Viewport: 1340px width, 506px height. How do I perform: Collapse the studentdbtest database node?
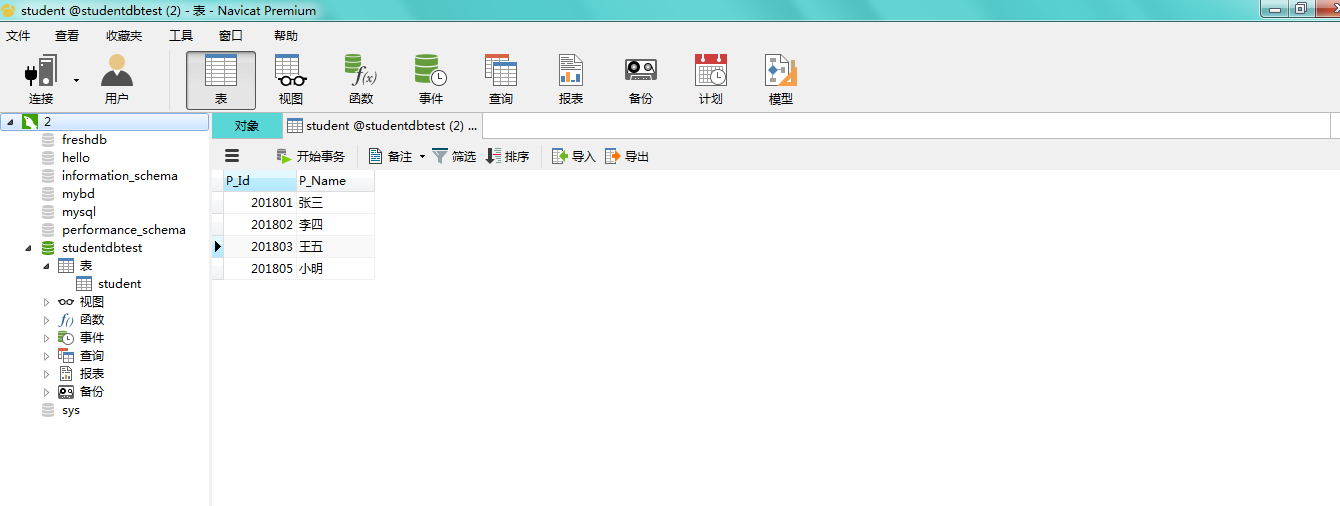[28, 248]
